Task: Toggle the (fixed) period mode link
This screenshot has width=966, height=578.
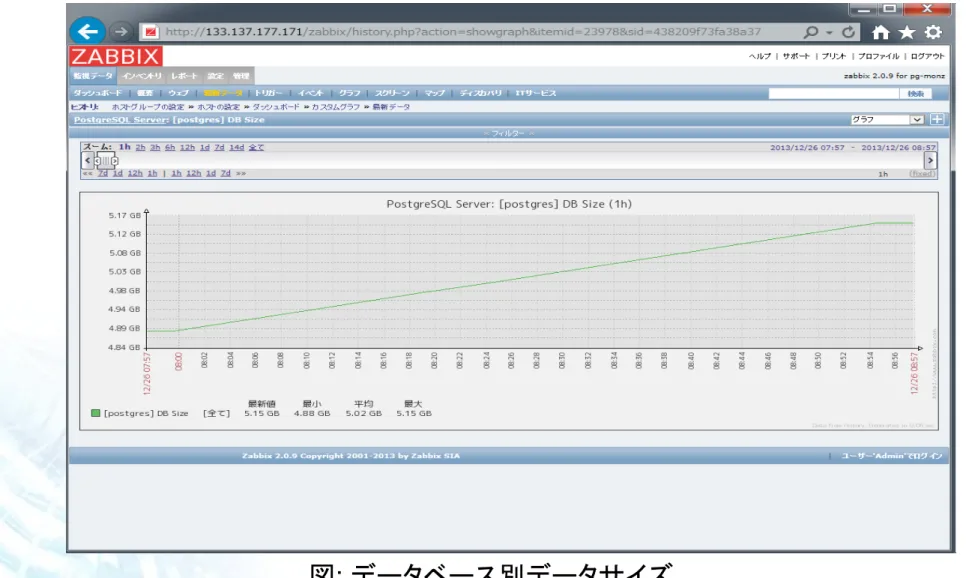Action: pos(922,174)
